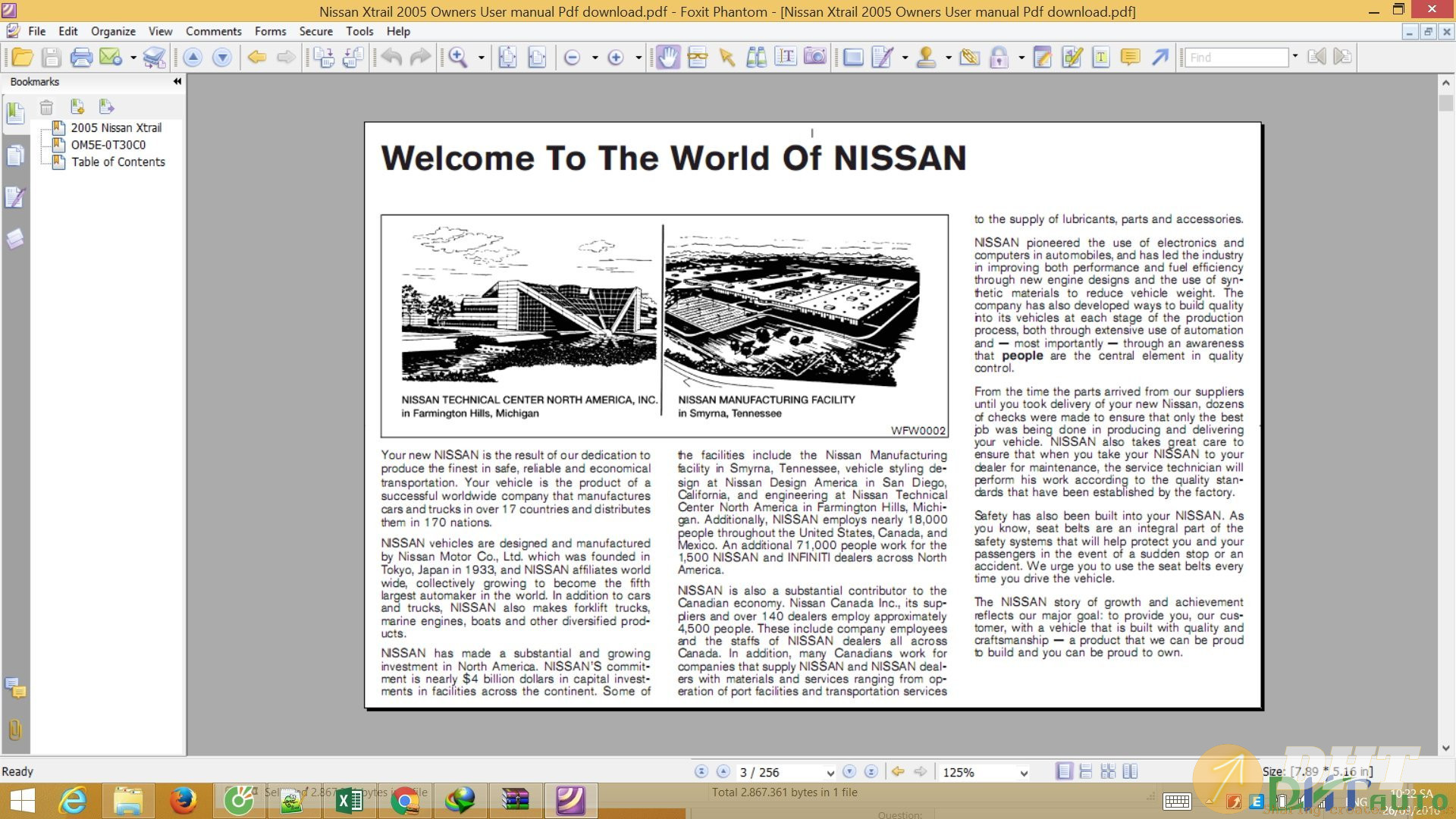Screen dimensions: 1456x819
Task: Open Firefox from the taskbar
Action: (182, 801)
